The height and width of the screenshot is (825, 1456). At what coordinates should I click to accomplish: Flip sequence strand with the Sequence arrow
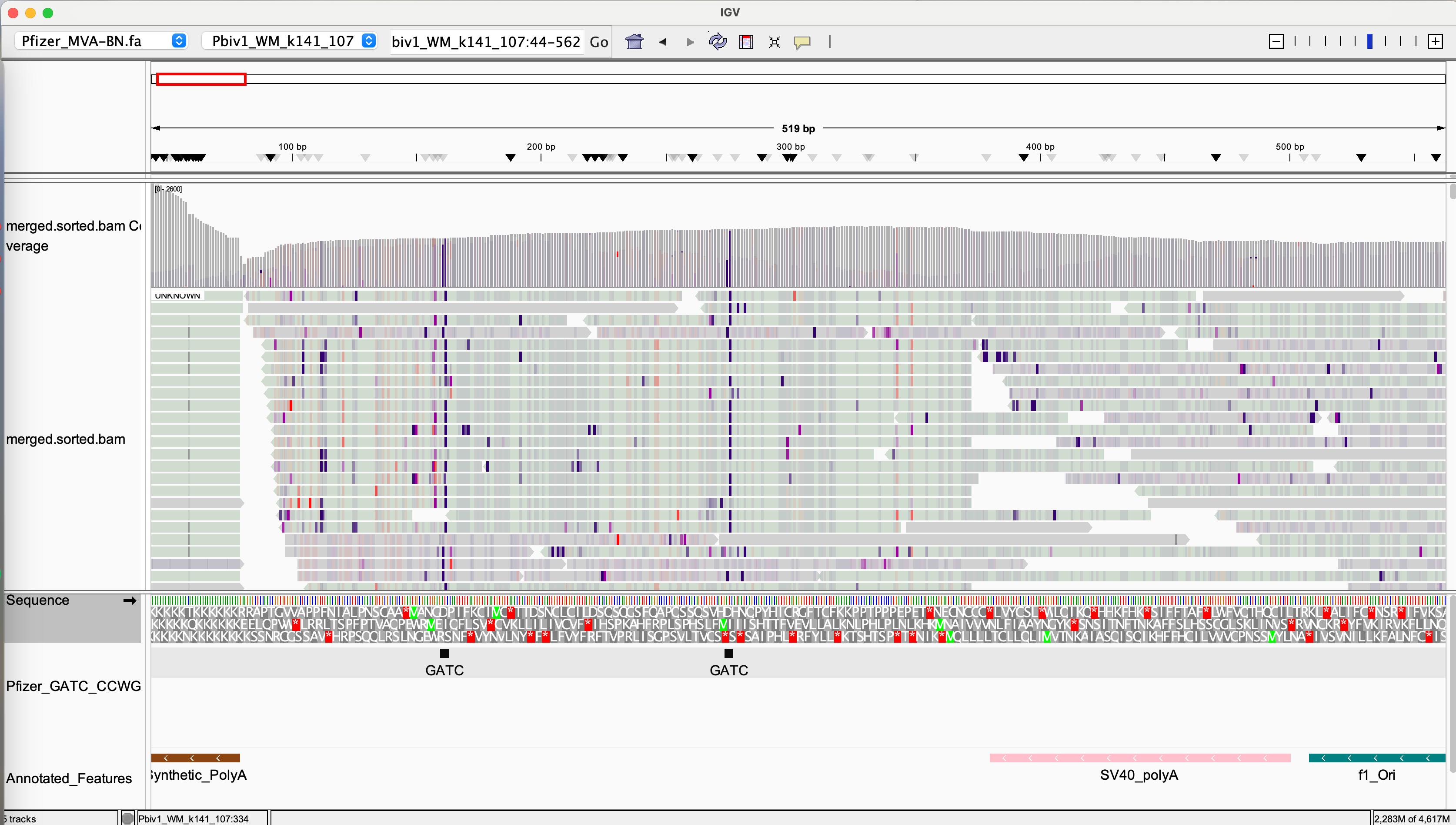point(130,600)
